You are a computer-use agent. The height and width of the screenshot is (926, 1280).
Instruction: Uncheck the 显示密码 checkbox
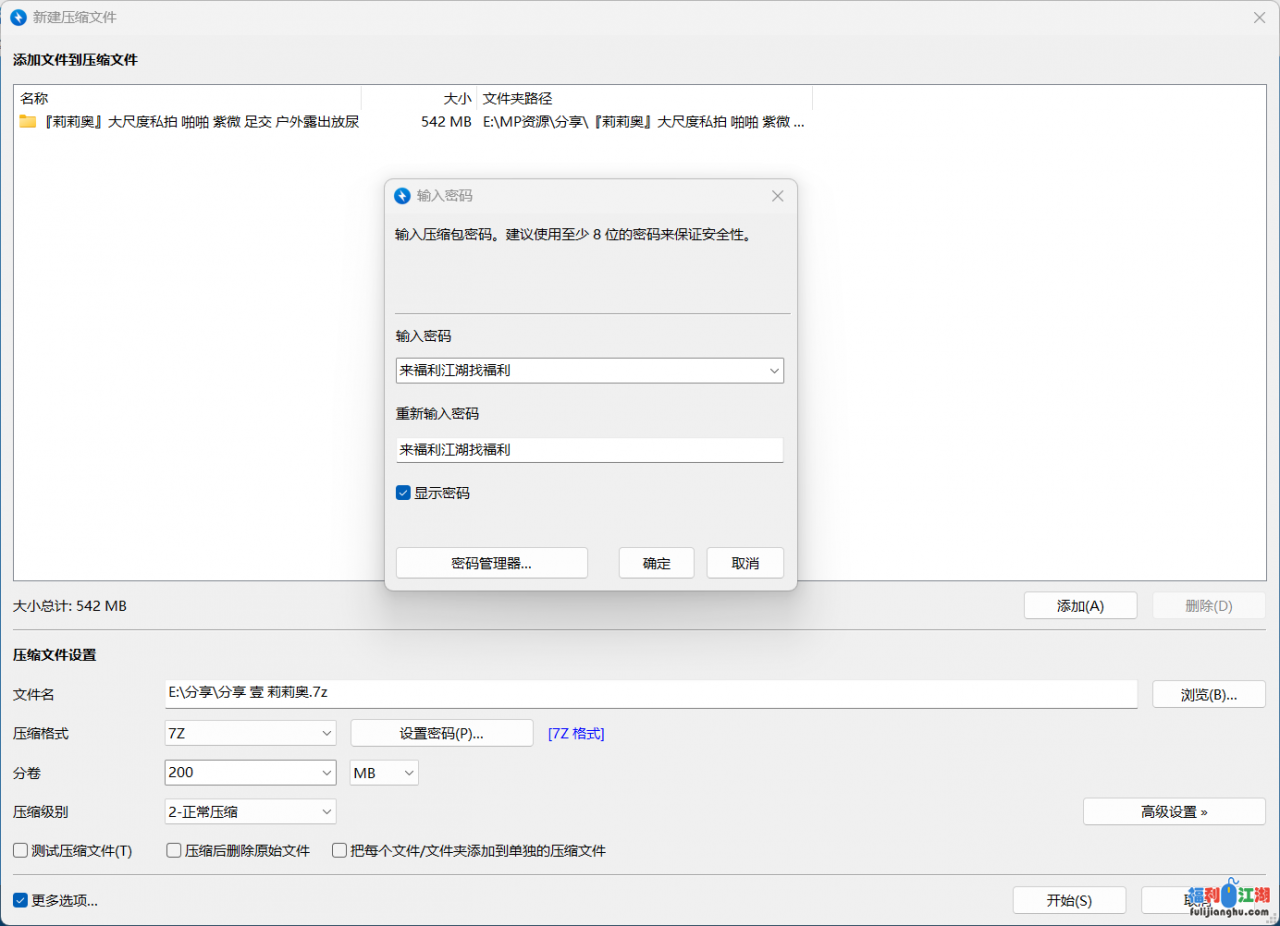(x=403, y=493)
